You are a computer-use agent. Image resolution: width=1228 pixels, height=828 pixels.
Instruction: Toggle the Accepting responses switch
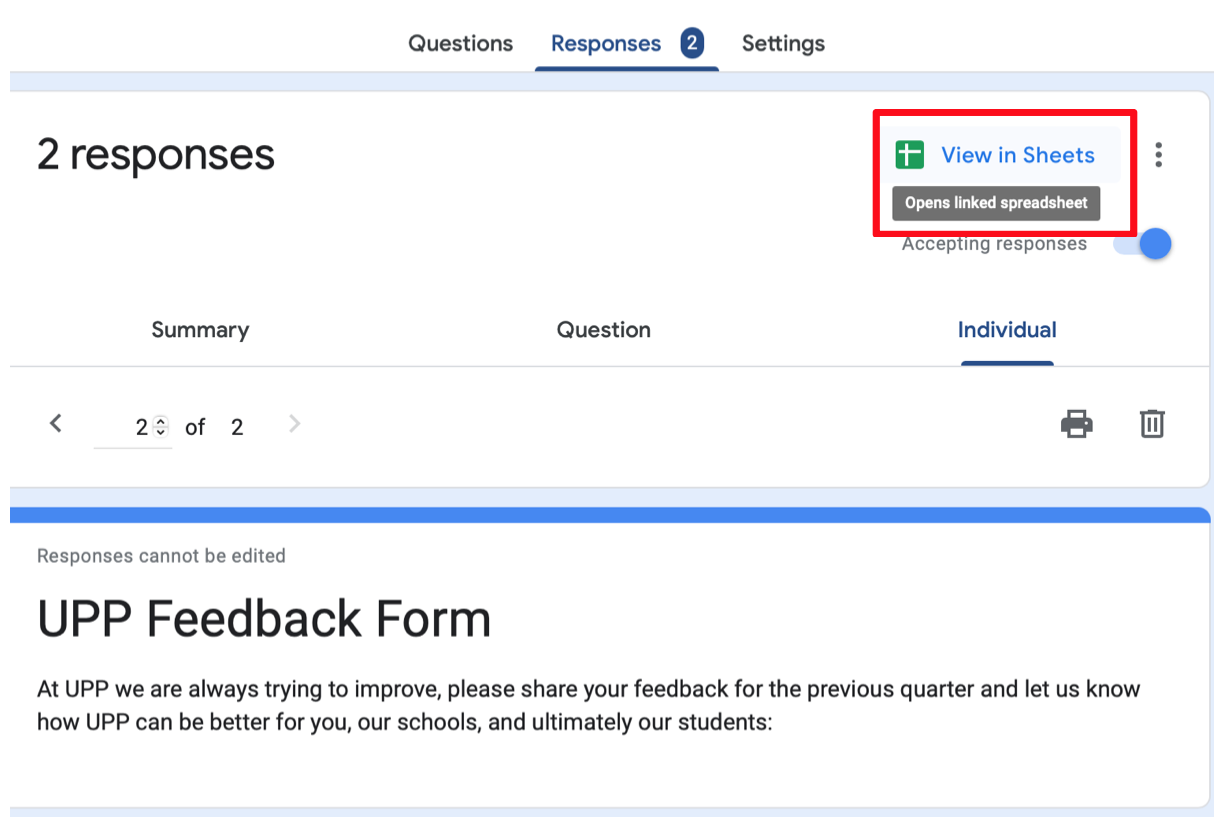pyautogui.click(x=1142, y=244)
